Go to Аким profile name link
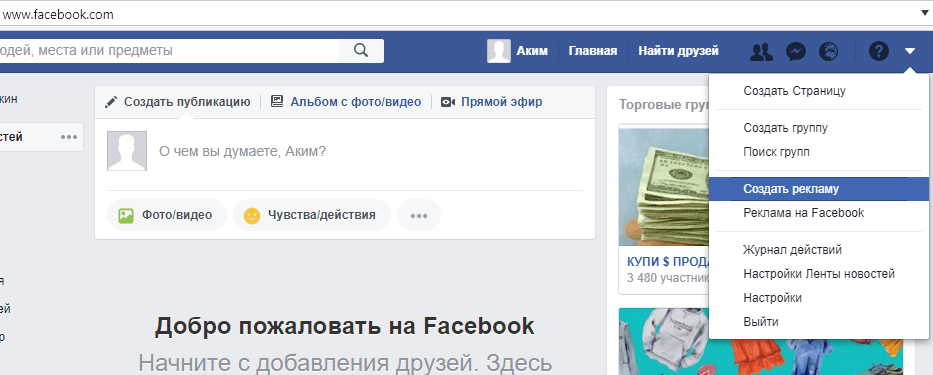Viewport: 933px width, 375px height. coord(532,51)
